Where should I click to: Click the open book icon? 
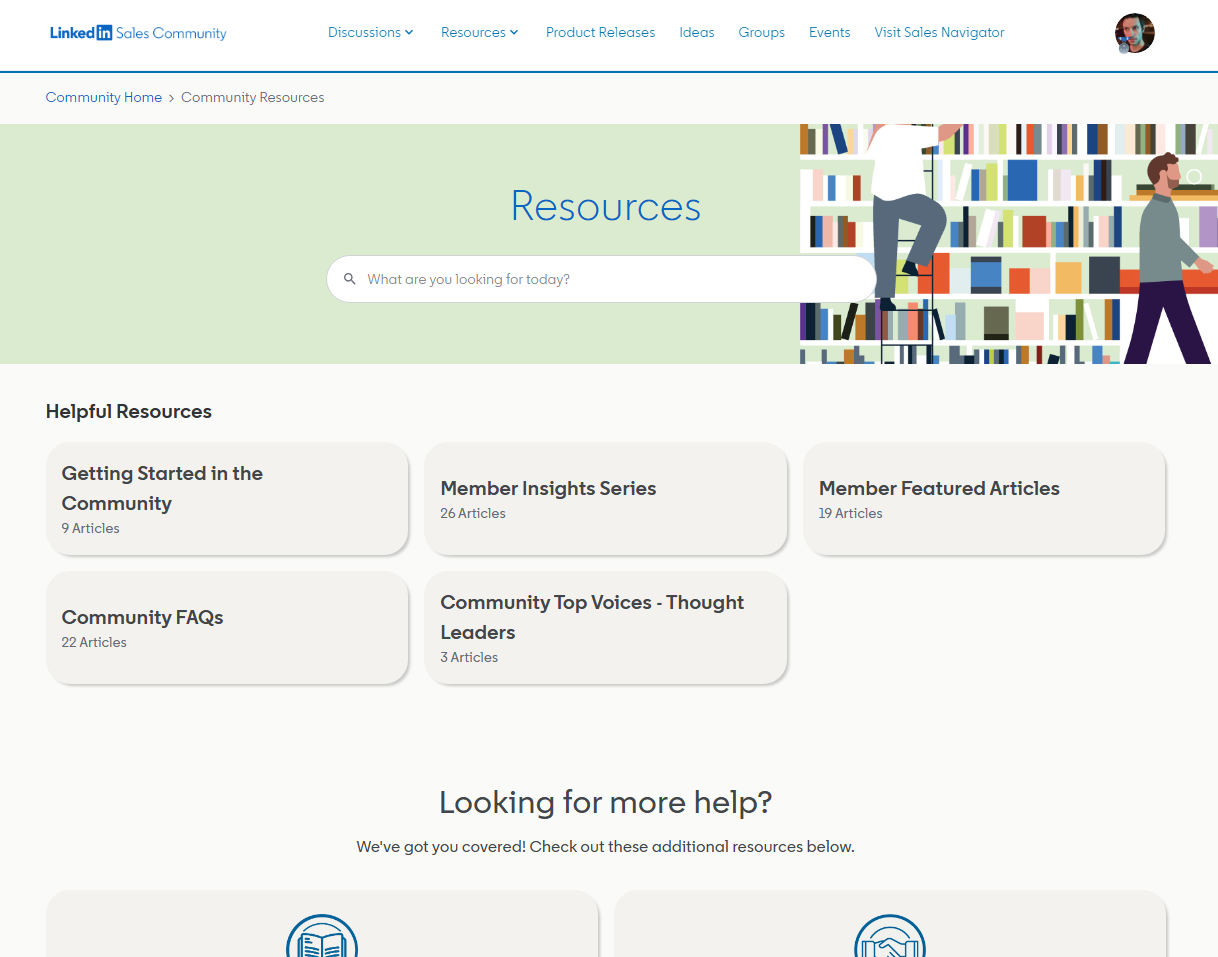(x=322, y=940)
